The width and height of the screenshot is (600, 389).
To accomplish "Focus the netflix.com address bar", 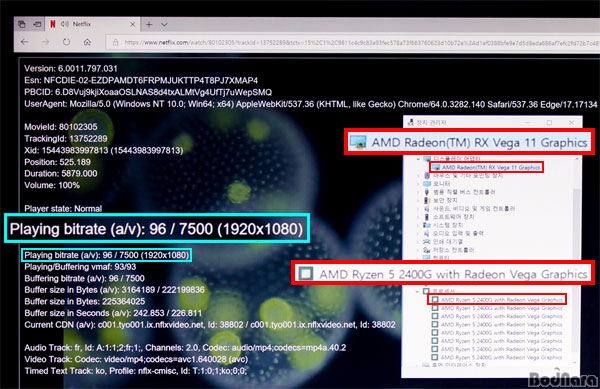I will [352, 42].
